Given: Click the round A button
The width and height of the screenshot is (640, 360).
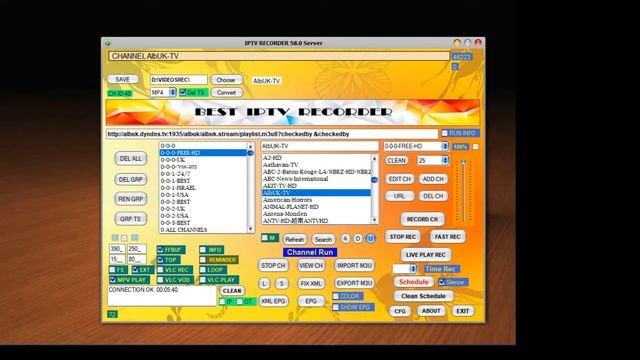Looking at the screenshot, I should click(x=345, y=238).
